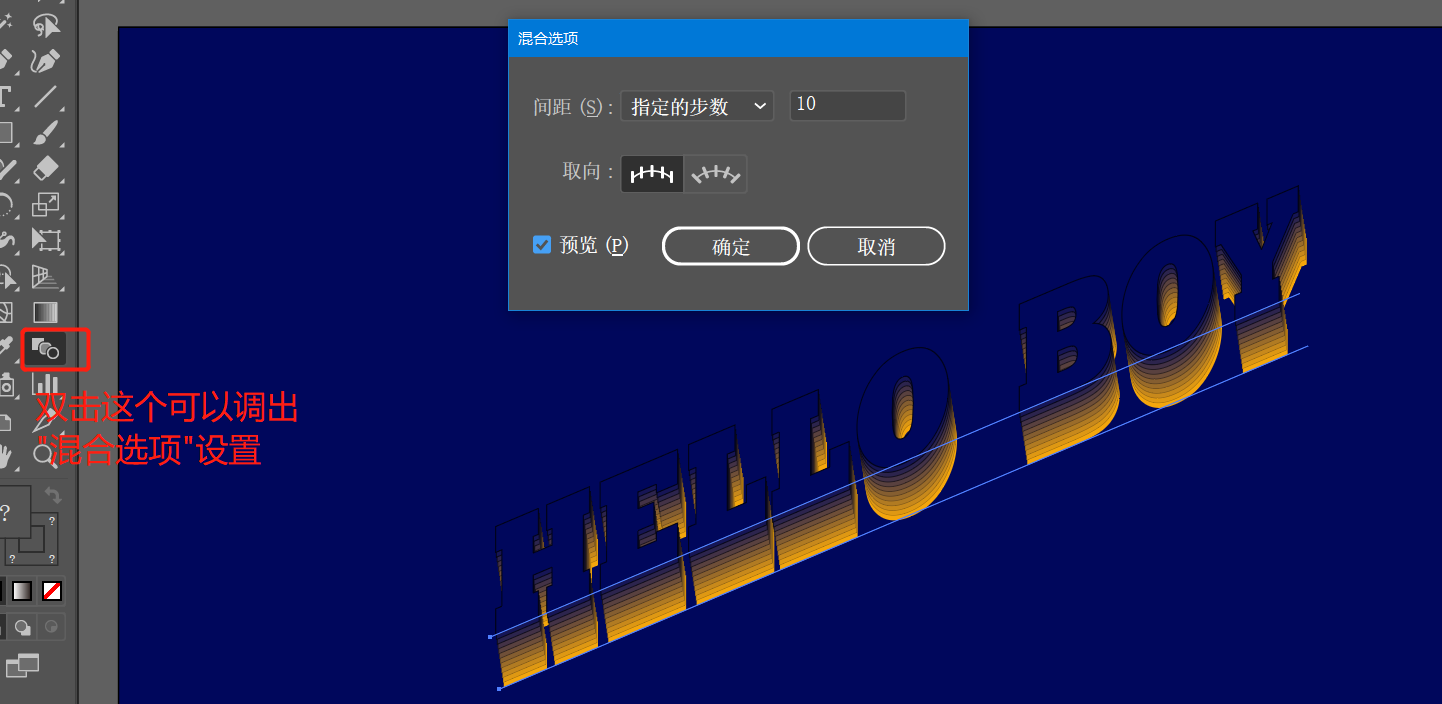This screenshot has height=704, width=1442.
Task: Select the Gradient tool
Action: (x=46, y=312)
